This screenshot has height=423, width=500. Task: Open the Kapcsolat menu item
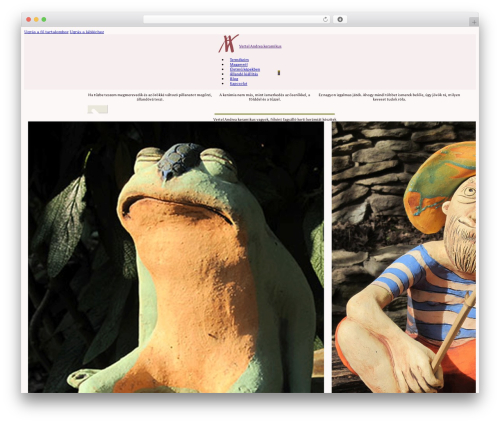238,84
